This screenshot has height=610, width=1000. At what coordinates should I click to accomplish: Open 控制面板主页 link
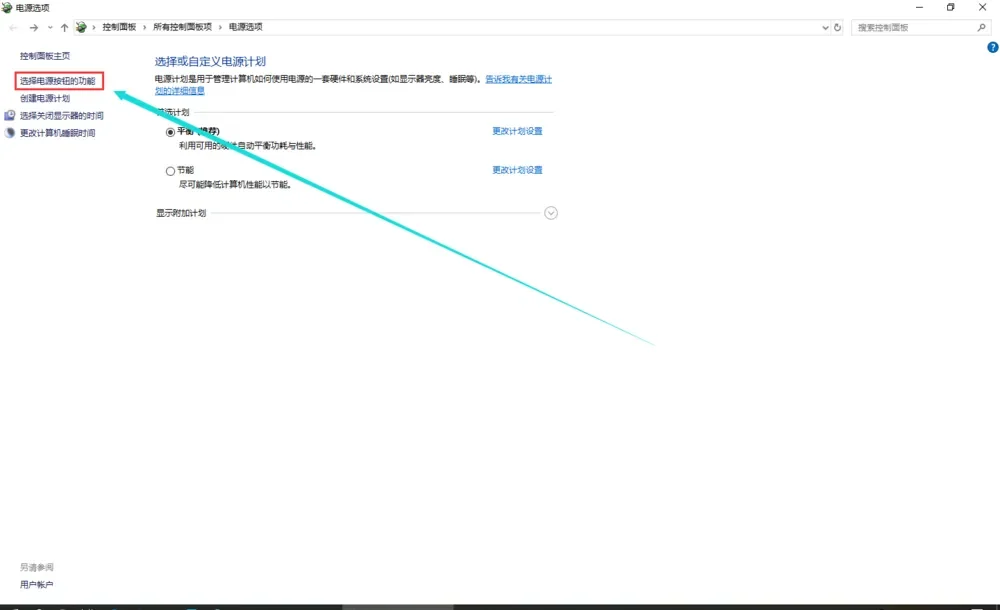(45, 56)
